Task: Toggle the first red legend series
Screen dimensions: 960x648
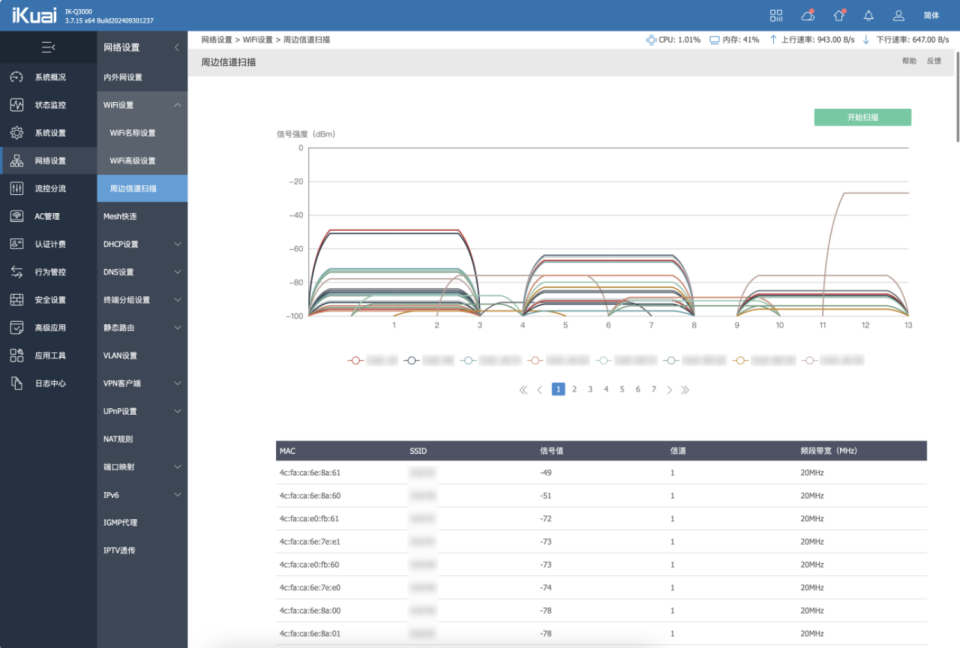Action: click(355, 359)
